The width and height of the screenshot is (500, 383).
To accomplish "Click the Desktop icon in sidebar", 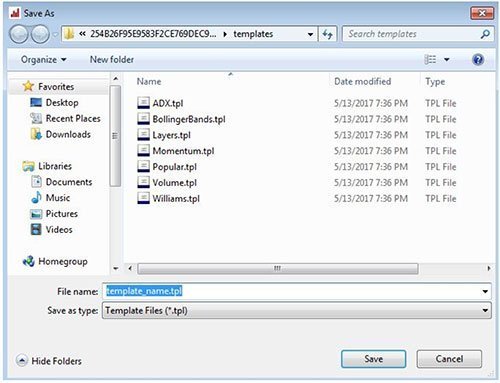I will [36, 102].
